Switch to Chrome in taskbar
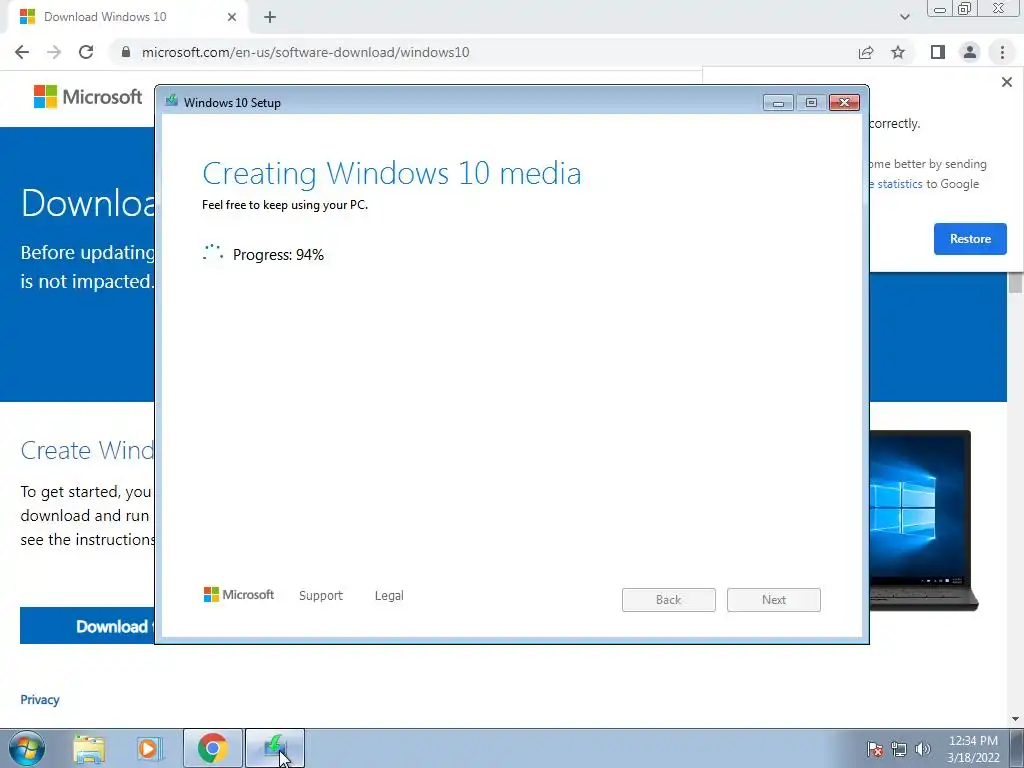1024x768 pixels. 213,748
